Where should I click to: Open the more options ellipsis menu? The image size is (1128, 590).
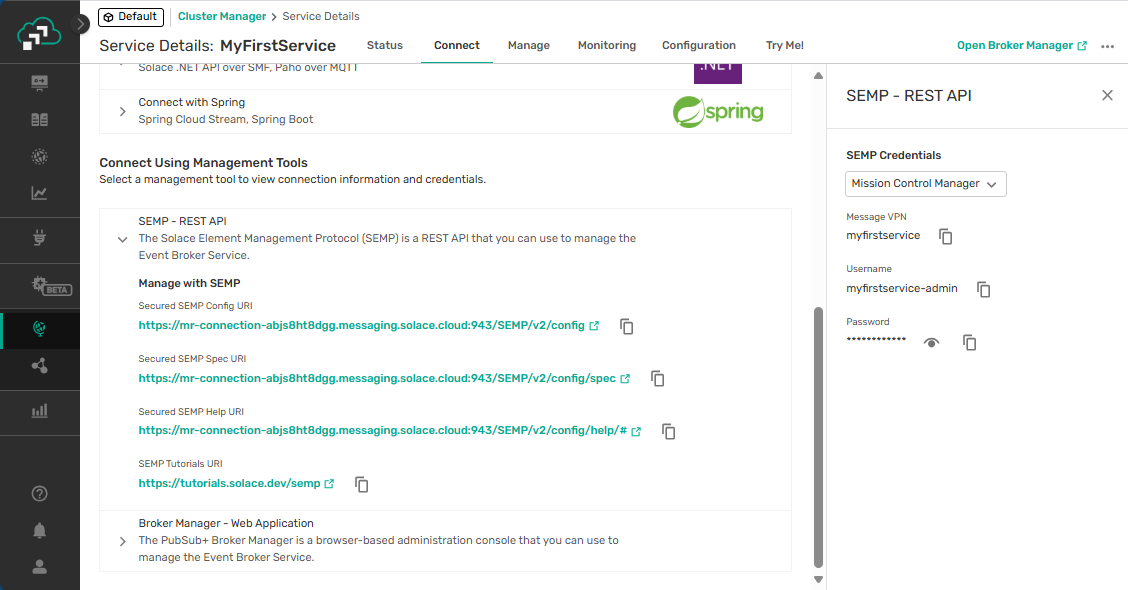tap(1107, 46)
